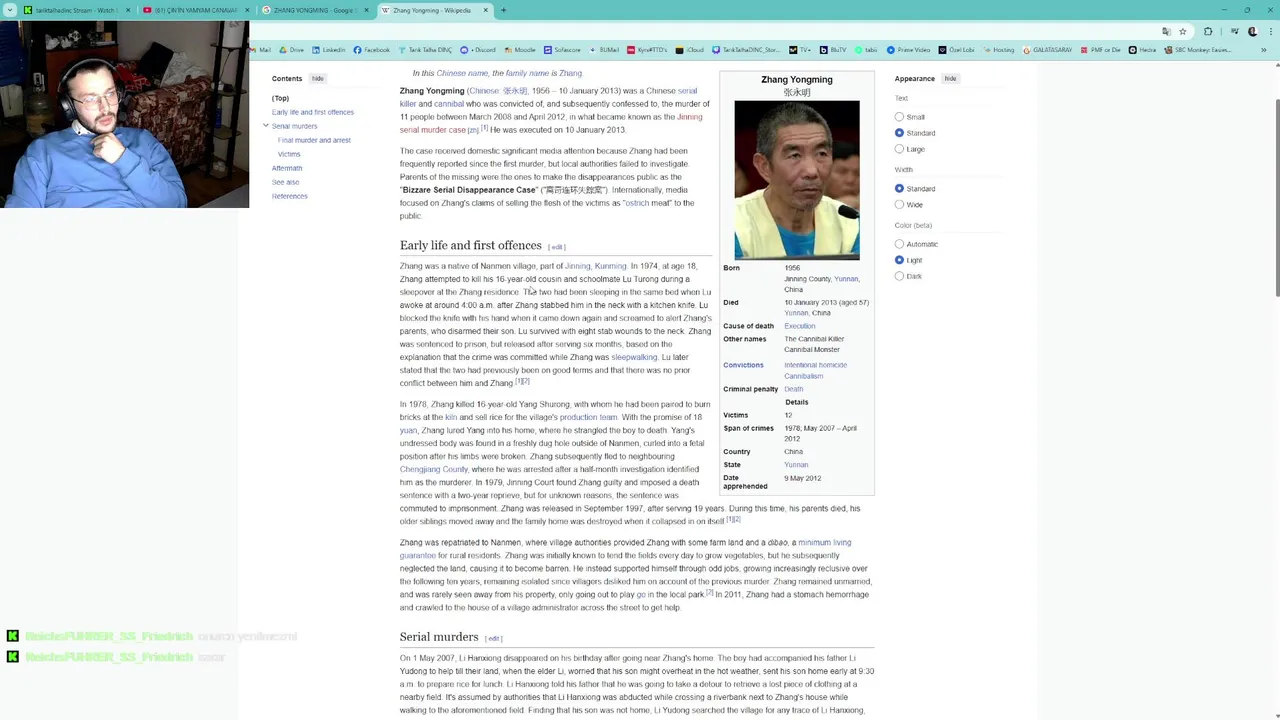This screenshot has height=720, width=1280.
Task: Open the BUMail bookmark
Action: coord(604,50)
